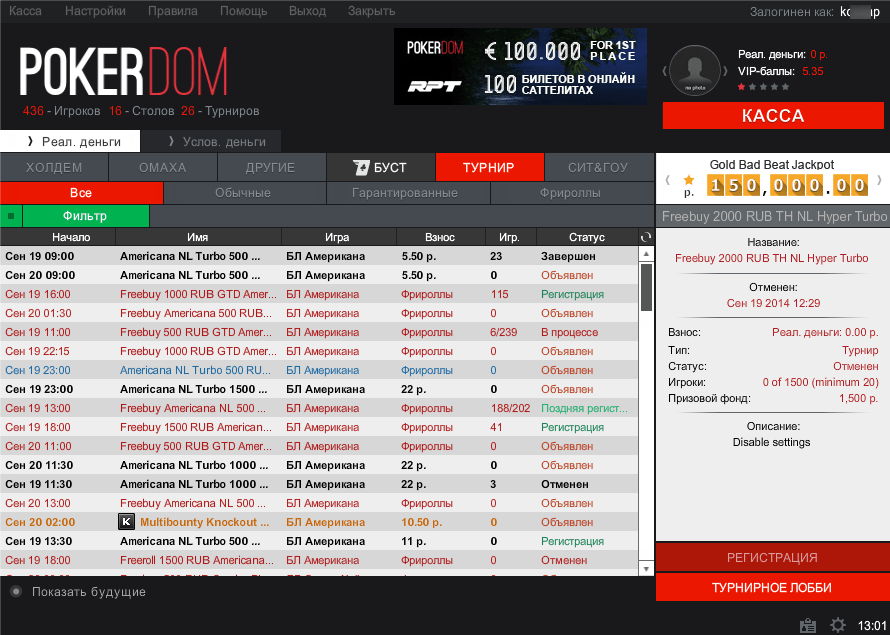Open the 'Настройки' menu
This screenshot has width=890, height=635.
(x=95, y=12)
